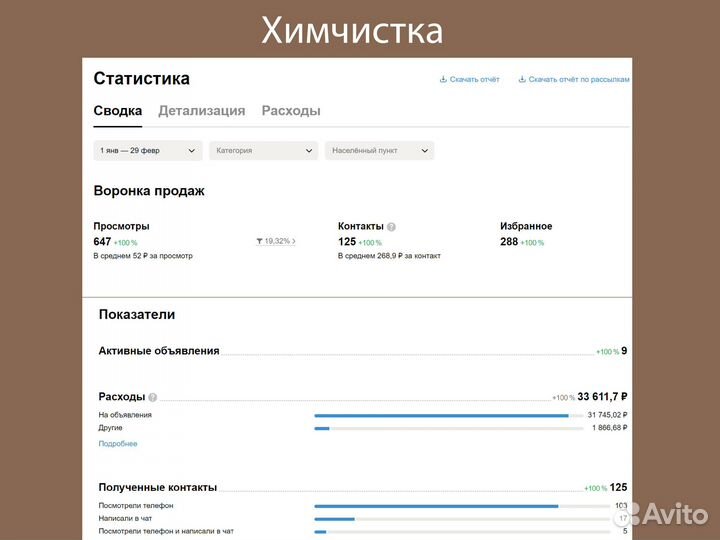Click download icon beside Скачать отчёт по рассылкам
The width and height of the screenshot is (720, 540).
click(x=522, y=79)
